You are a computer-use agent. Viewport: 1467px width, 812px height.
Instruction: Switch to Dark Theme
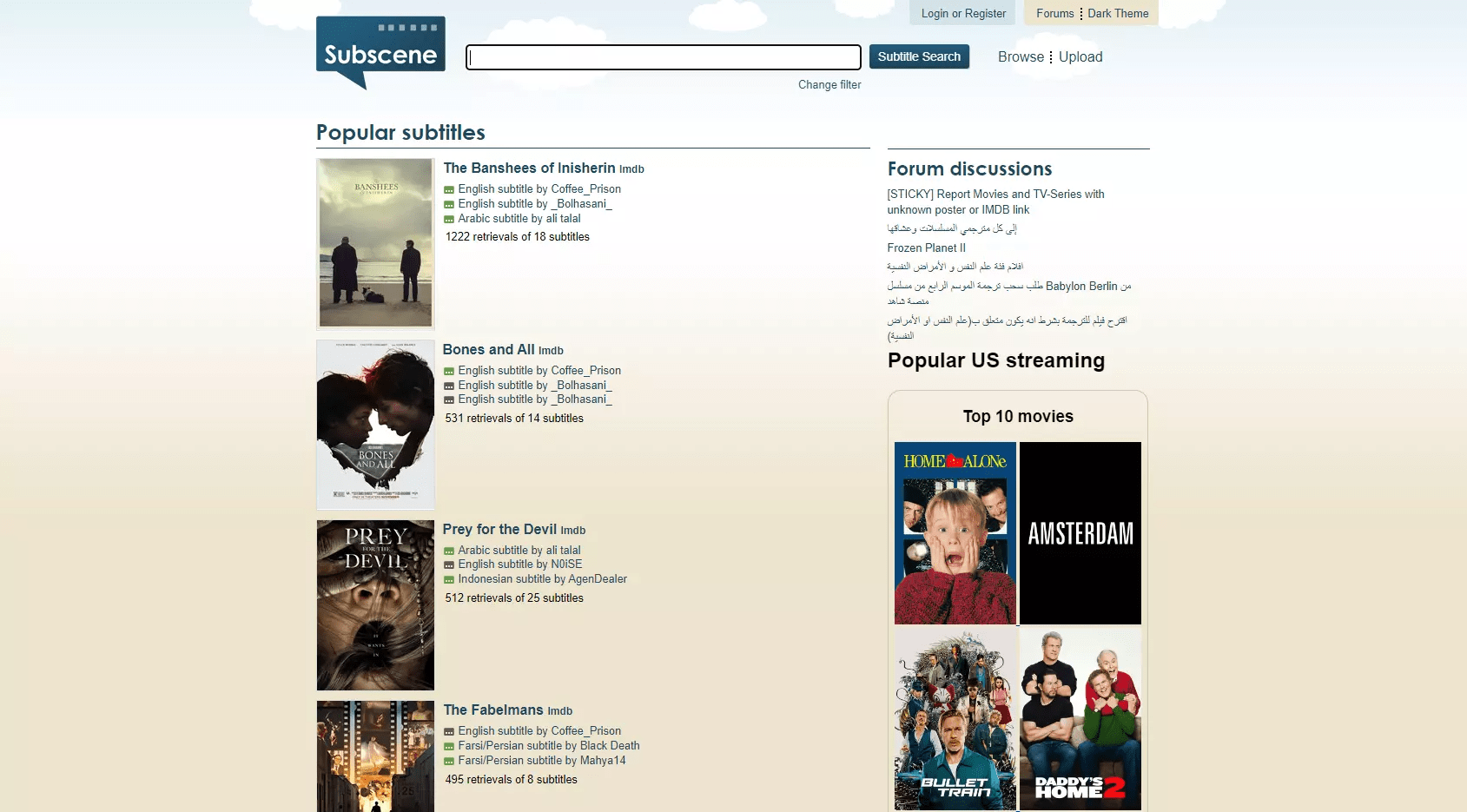coord(1118,13)
